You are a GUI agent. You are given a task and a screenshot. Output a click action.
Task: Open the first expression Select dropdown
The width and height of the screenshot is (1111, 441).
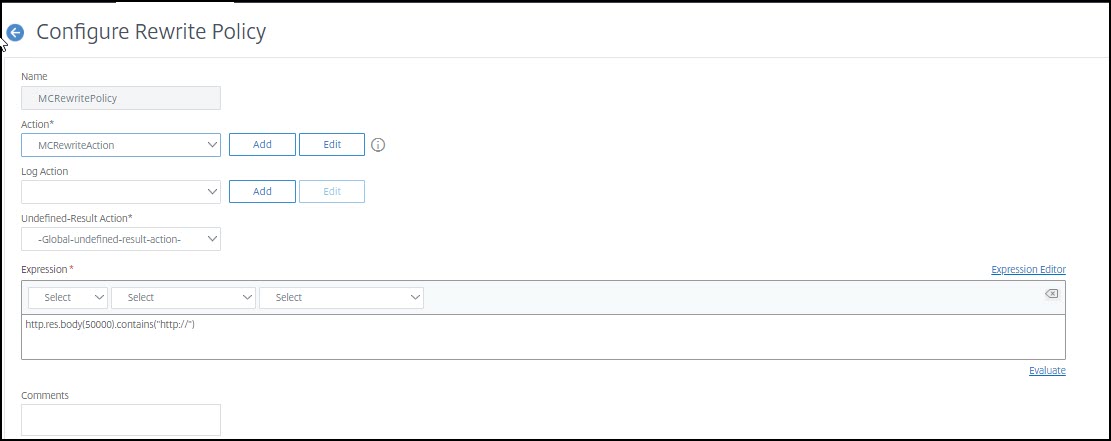coord(68,298)
